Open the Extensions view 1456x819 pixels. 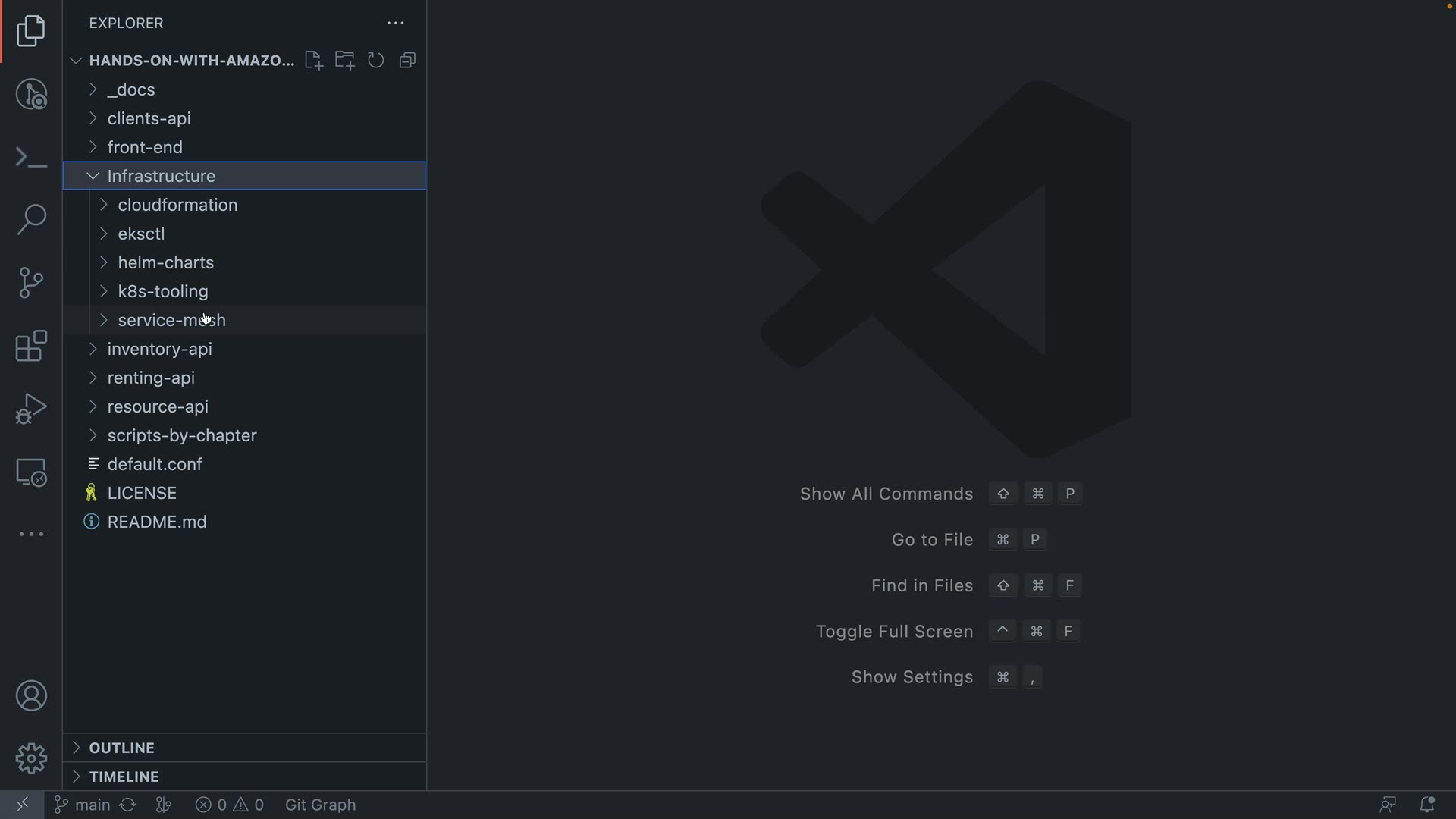(x=31, y=347)
